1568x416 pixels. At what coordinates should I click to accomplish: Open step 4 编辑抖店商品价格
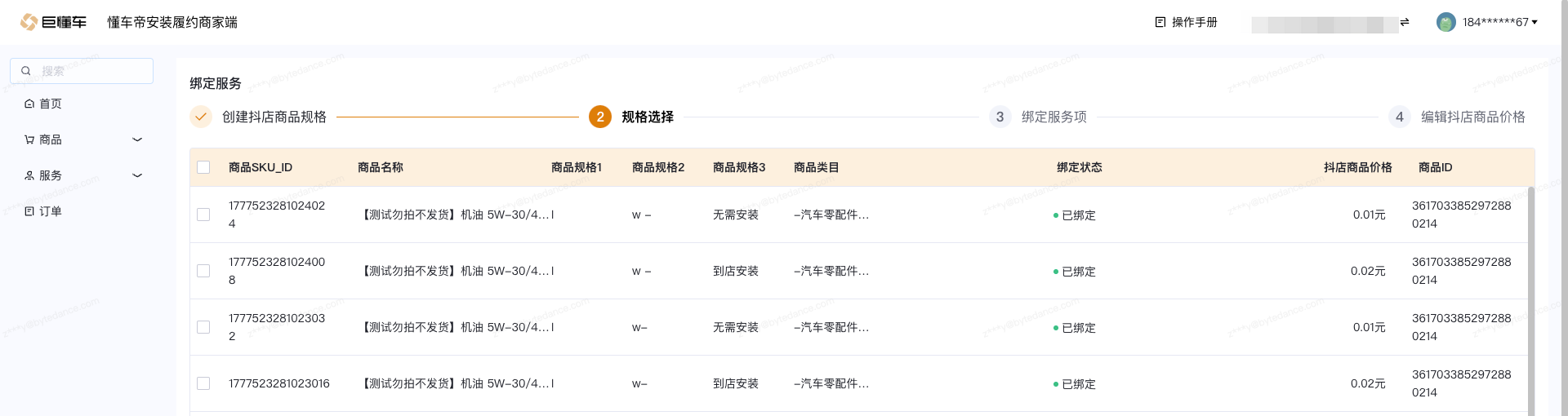[1472, 117]
